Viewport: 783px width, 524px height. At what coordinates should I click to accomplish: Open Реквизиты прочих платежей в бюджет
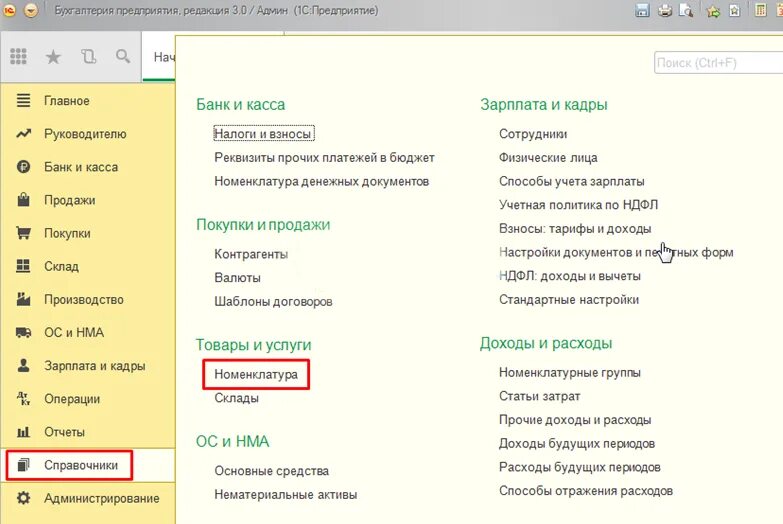coord(324,158)
